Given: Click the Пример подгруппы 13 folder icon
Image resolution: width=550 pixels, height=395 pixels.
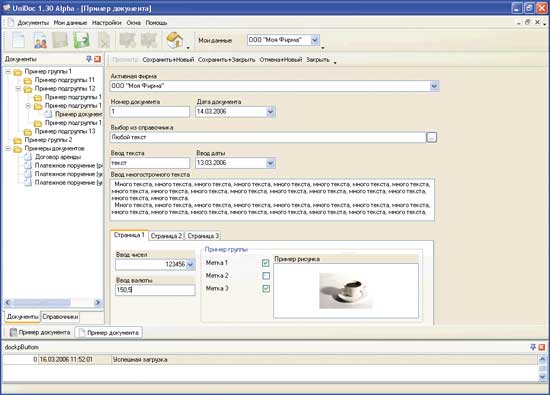Looking at the screenshot, I should click(x=28, y=132).
